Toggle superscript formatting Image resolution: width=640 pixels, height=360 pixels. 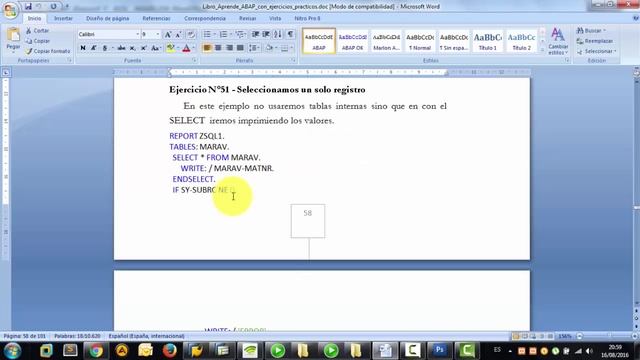tap(144, 48)
